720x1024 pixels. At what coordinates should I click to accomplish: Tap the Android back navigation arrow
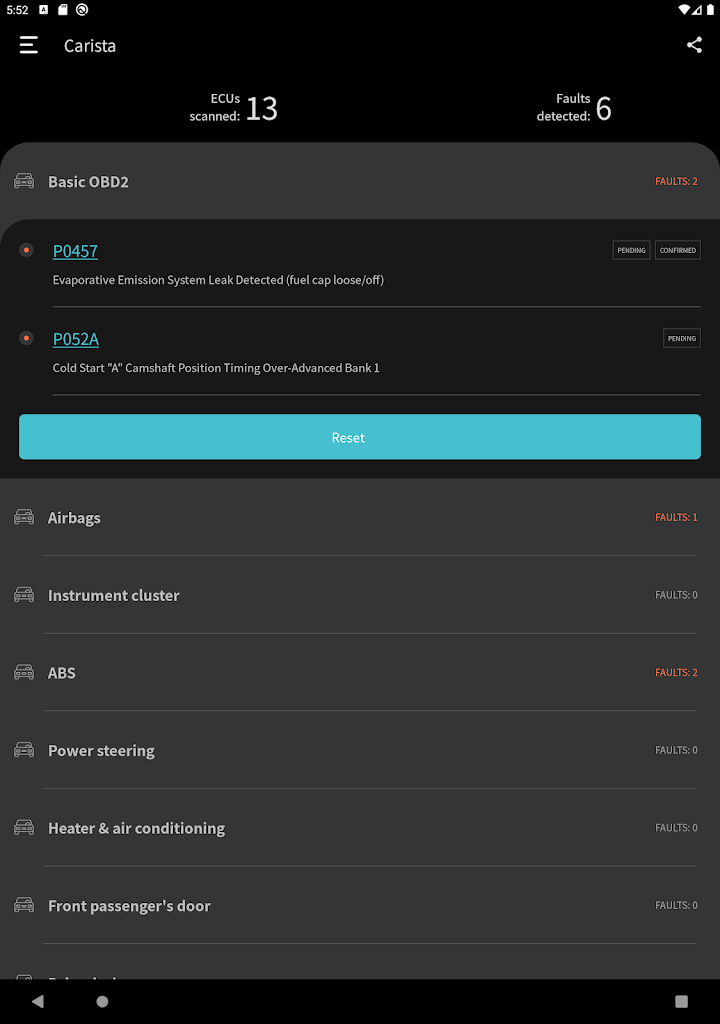tap(38, 1001)
